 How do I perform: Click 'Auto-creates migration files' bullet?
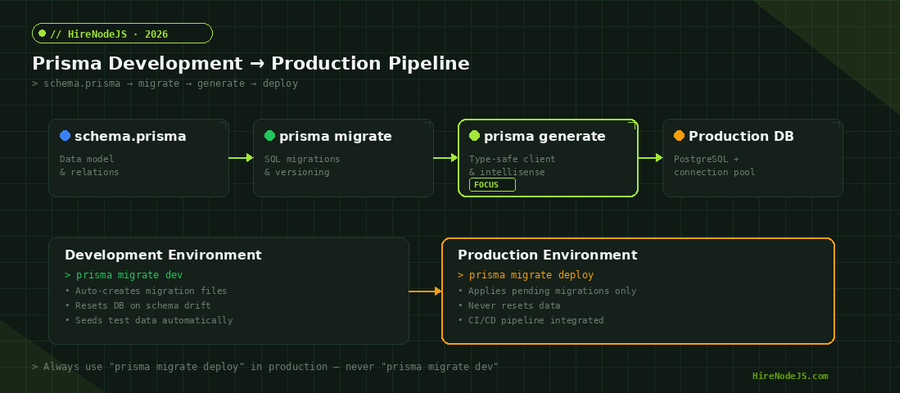pyautogui.click(x=146, y=291)
